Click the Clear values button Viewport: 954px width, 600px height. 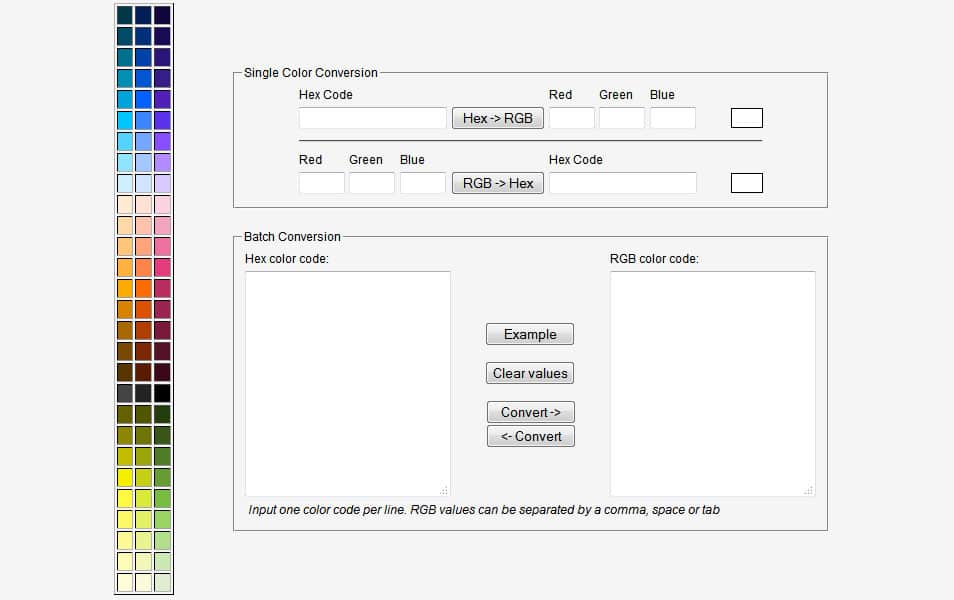[529, 373]
